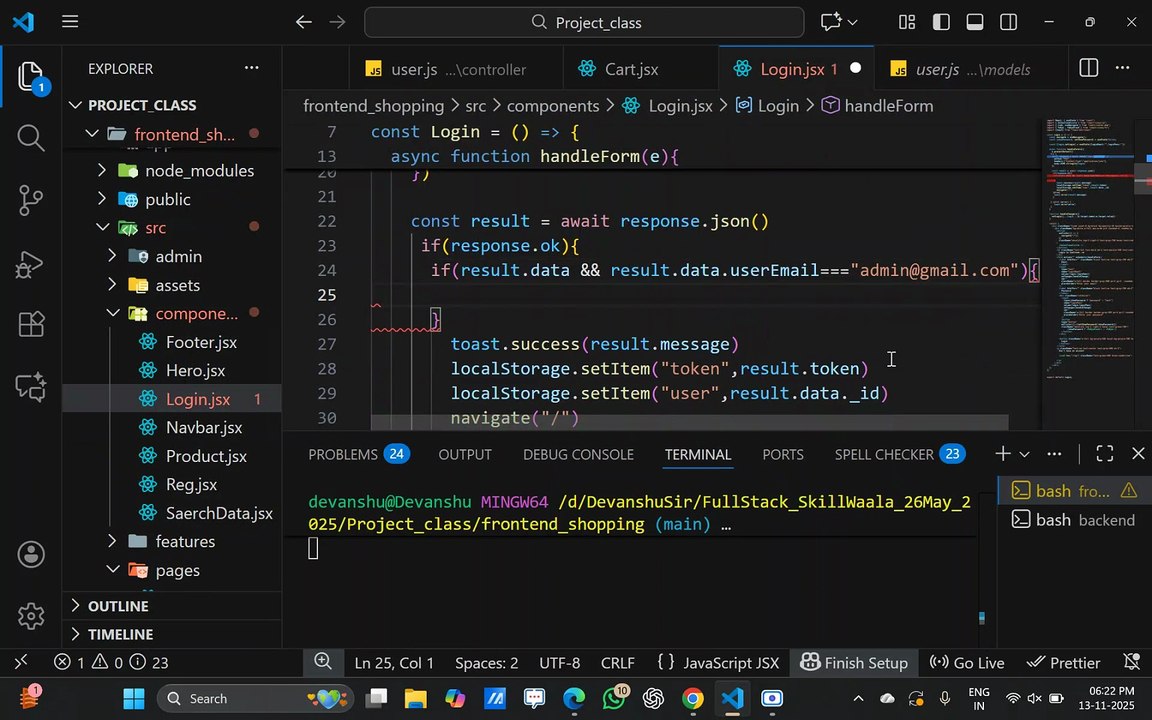Open the Extensions view
The height and width of the screenshot is (720, 1152).
point(30,324)
